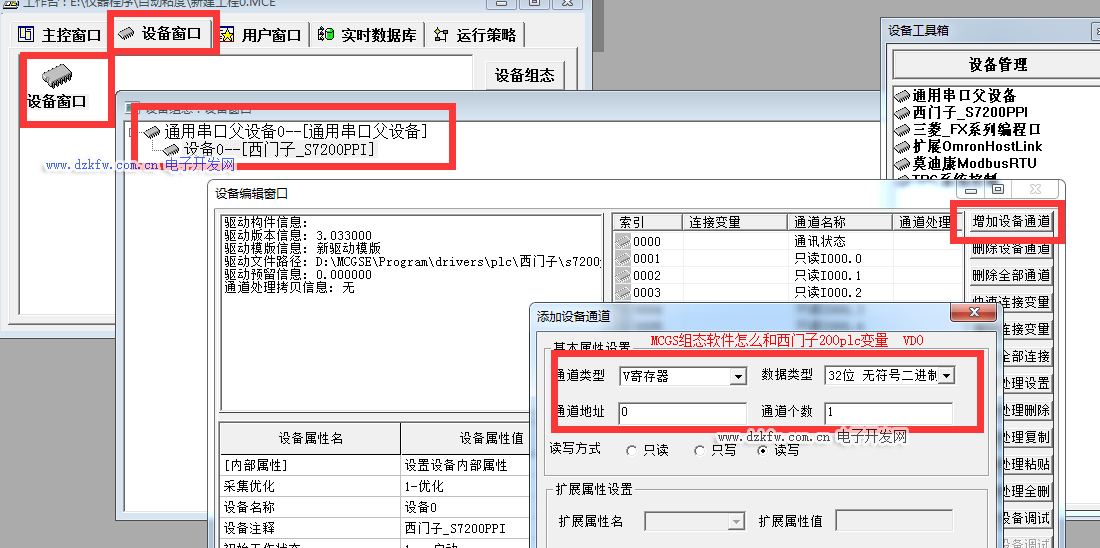Select the 只写 radio button
This screenshot has height=548, width=1100.
point(699,451)
